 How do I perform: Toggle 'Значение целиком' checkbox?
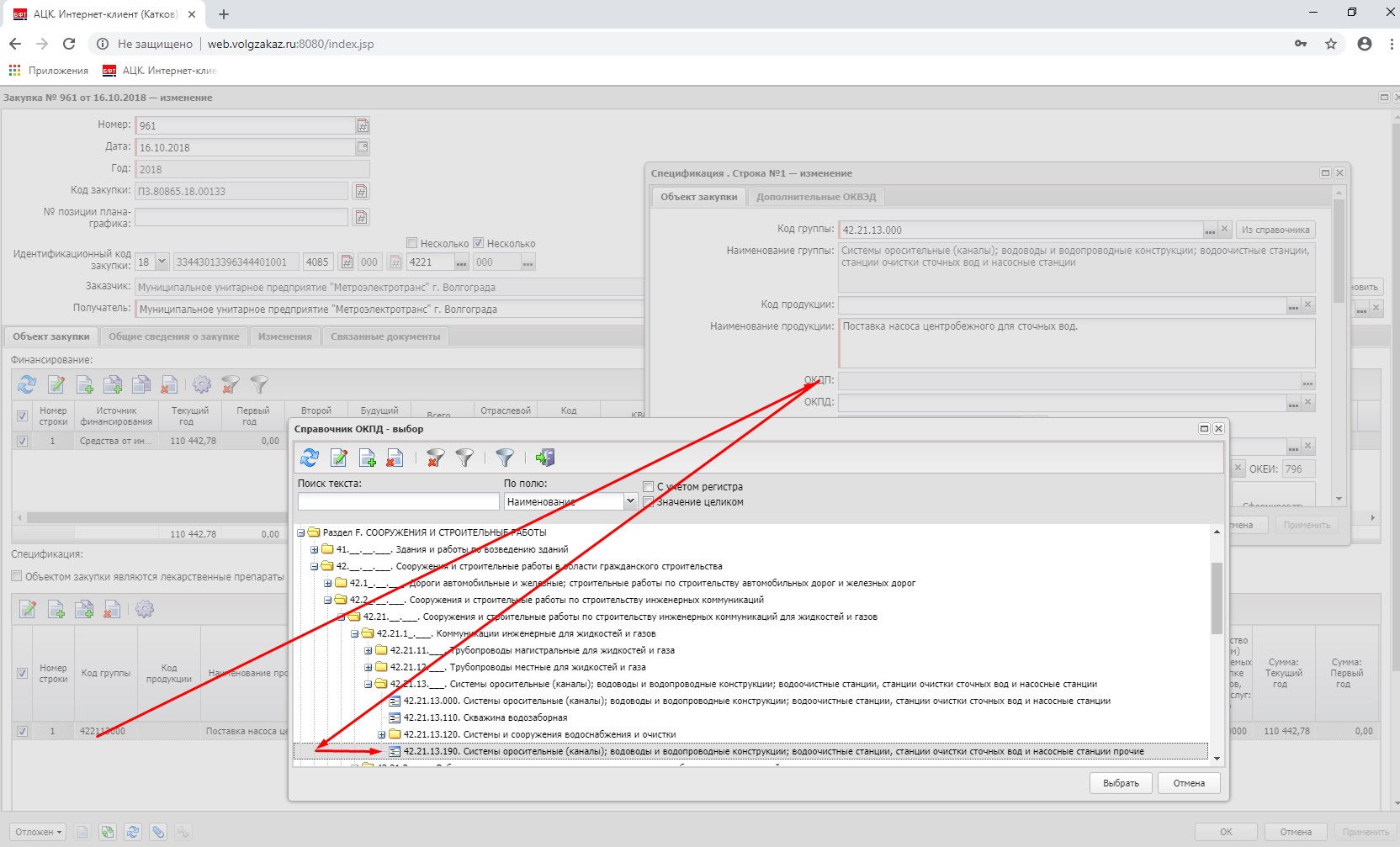point(648,502)
